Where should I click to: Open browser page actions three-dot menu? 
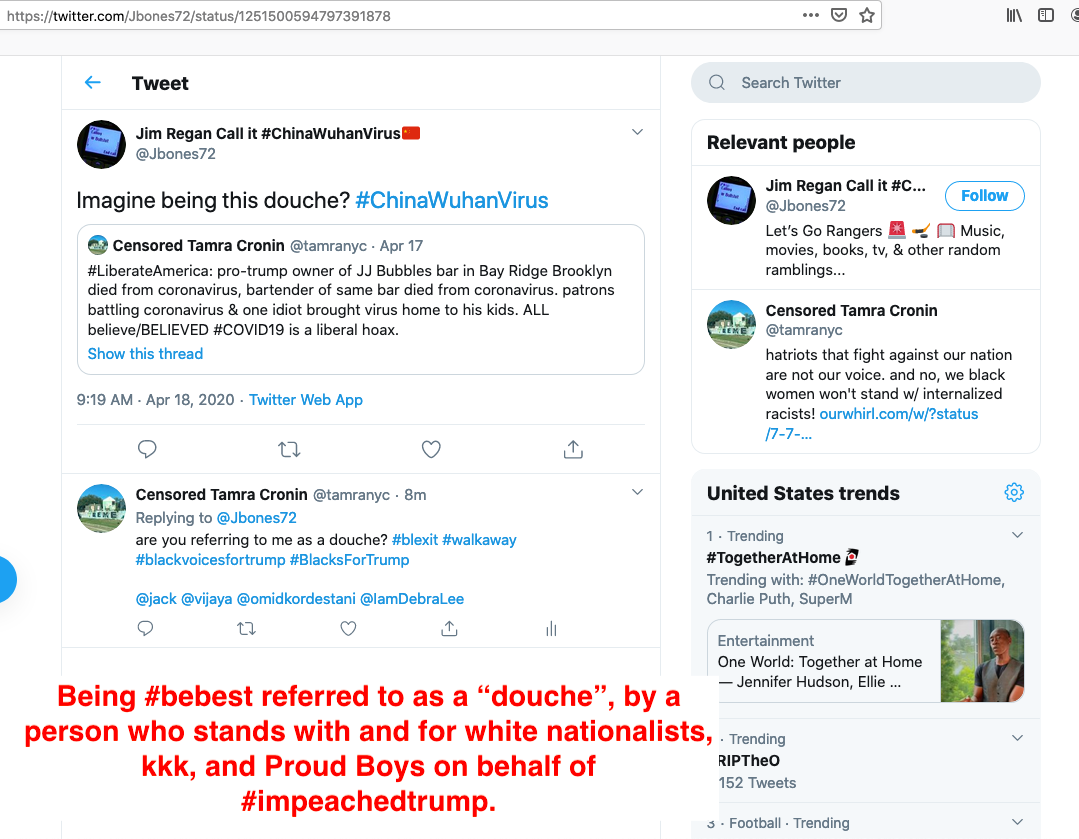tap(811, 15)
